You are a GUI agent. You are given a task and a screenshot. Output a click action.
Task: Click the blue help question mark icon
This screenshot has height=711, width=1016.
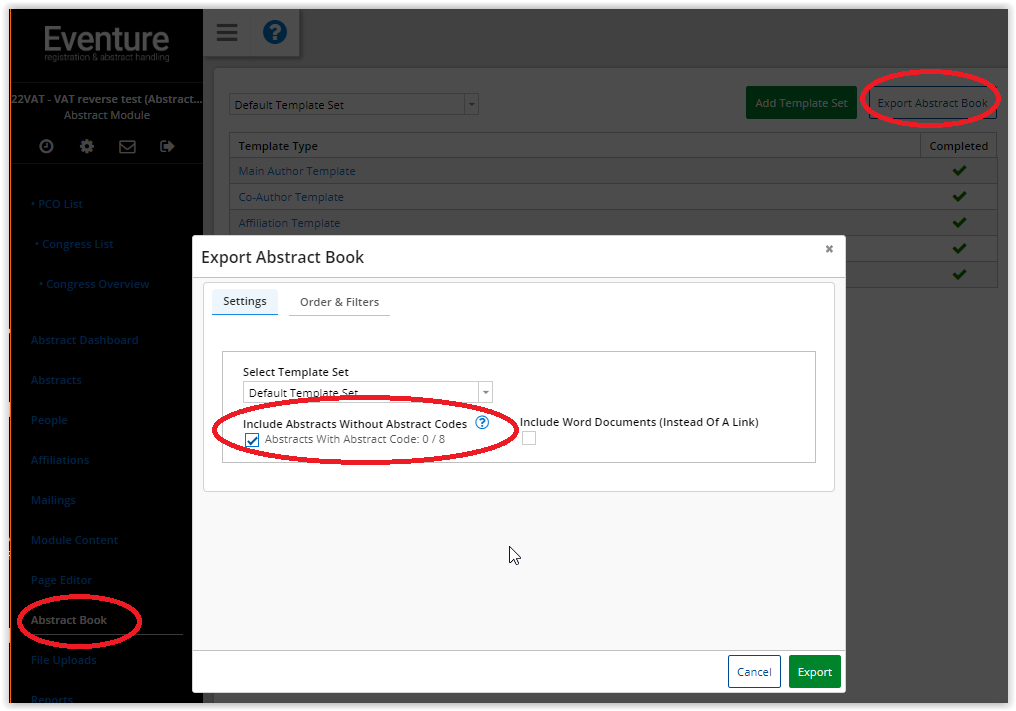click(x=275, y=32)
